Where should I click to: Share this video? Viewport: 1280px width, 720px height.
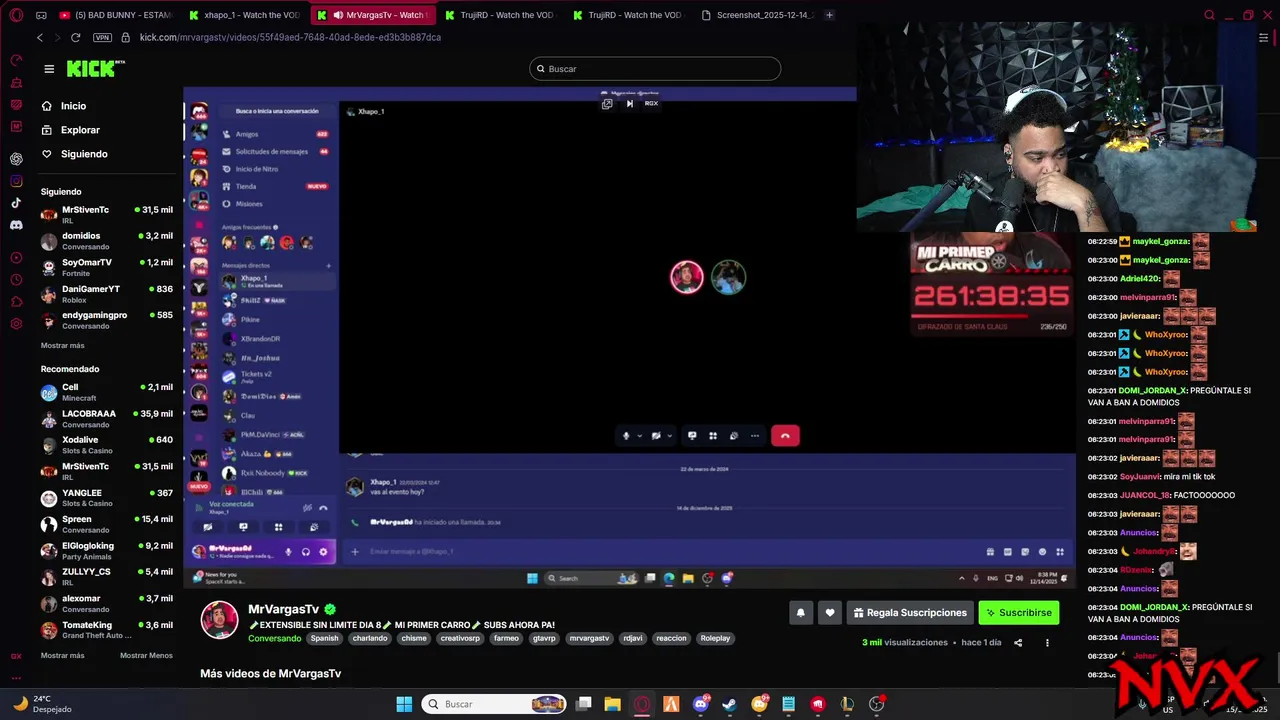pos(1018,643)
